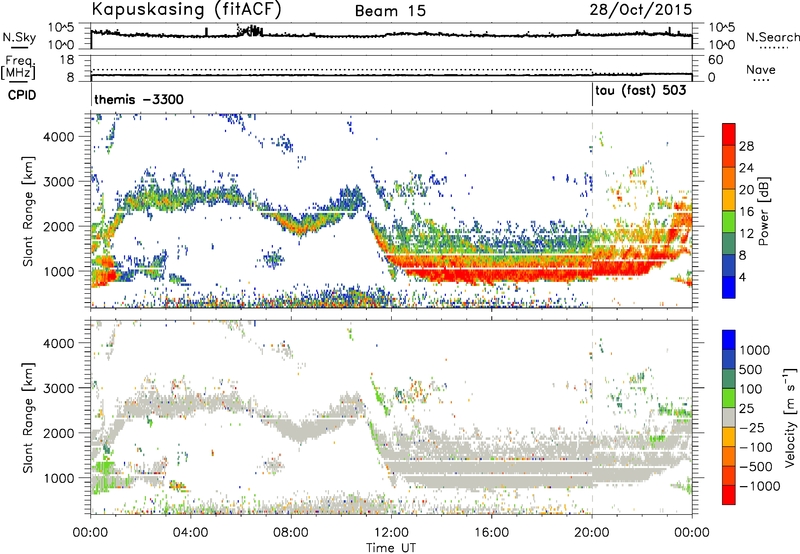Screen dimensions: 800x554
Task: Click the 'Slant Range [km]' label of power panel
Action: (28, 211)
